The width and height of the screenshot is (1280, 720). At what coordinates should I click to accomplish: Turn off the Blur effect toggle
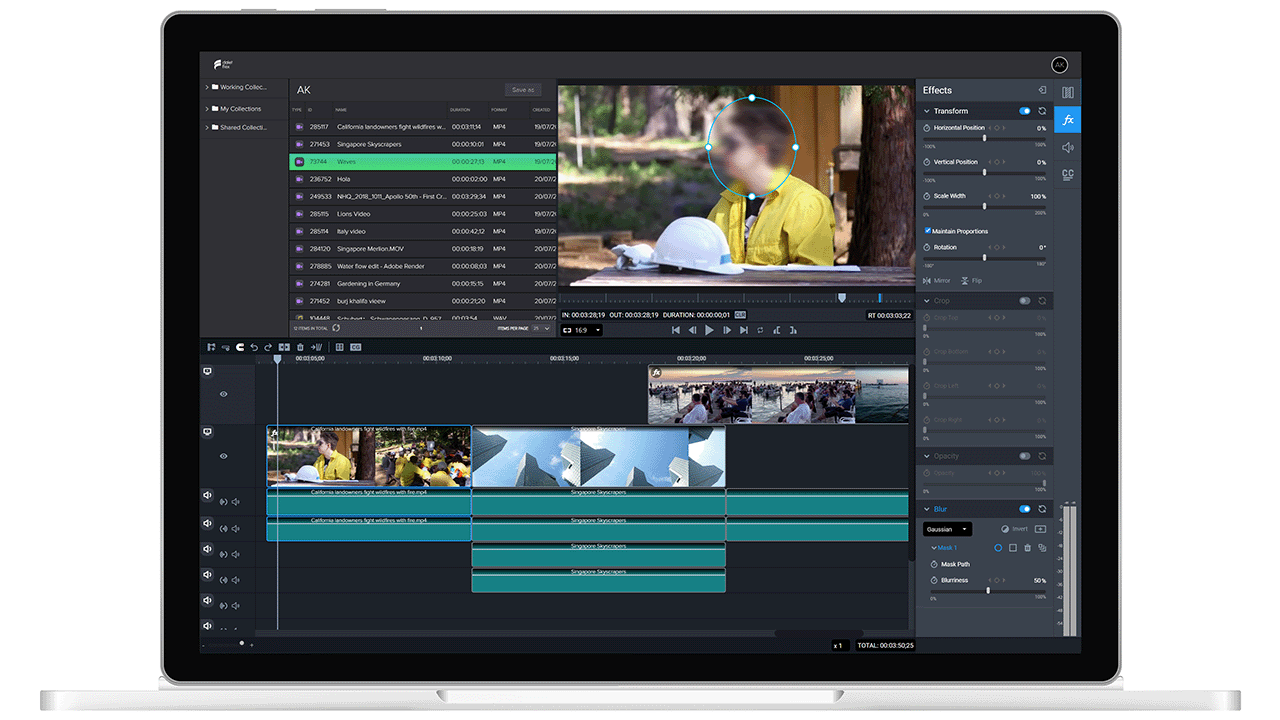click(x=1025, y=509)
